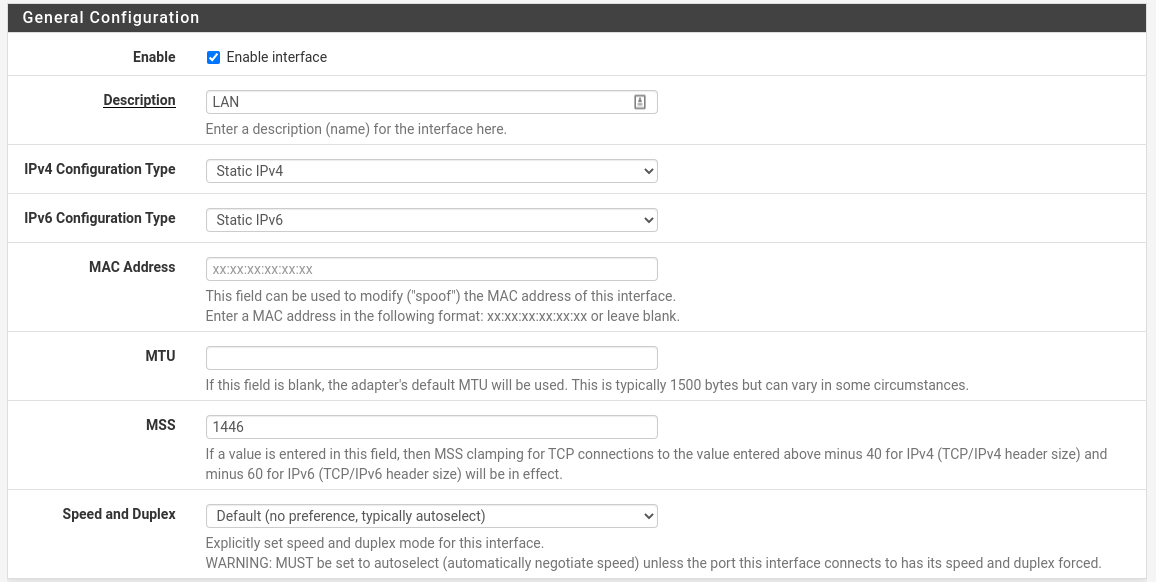Click the checked blue checkbox under Enable
Screen dimensions: 1156x582
pos(213,57)
